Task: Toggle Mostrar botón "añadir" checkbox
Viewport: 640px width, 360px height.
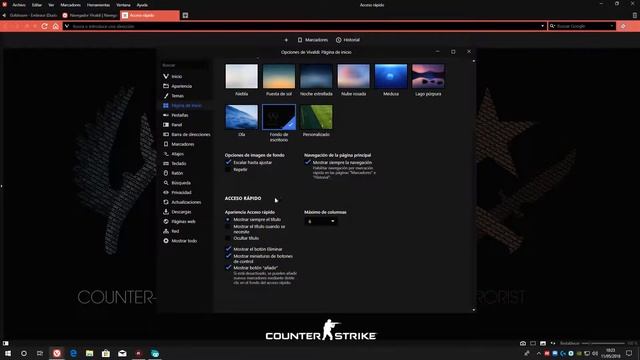Action: [228, 268]
